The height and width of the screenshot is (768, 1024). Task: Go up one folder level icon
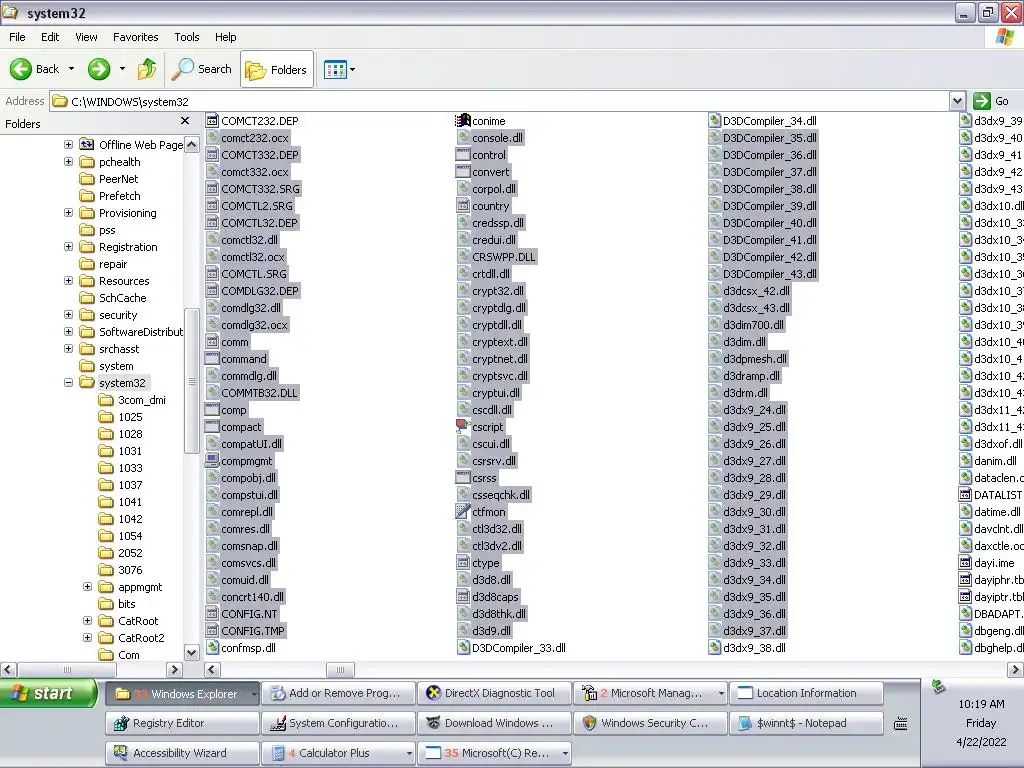click(147, 69)
